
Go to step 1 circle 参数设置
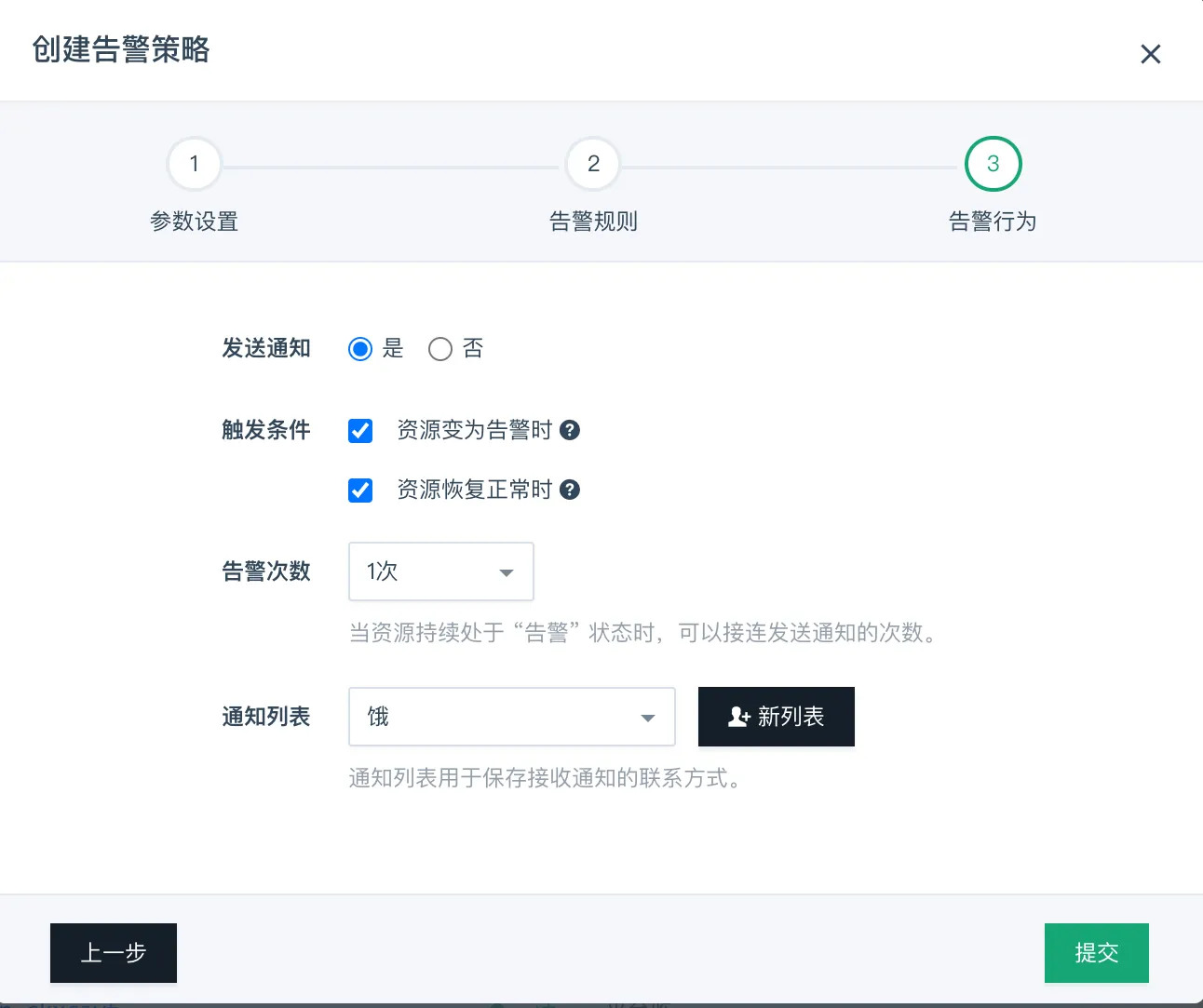tap(194, 164)
